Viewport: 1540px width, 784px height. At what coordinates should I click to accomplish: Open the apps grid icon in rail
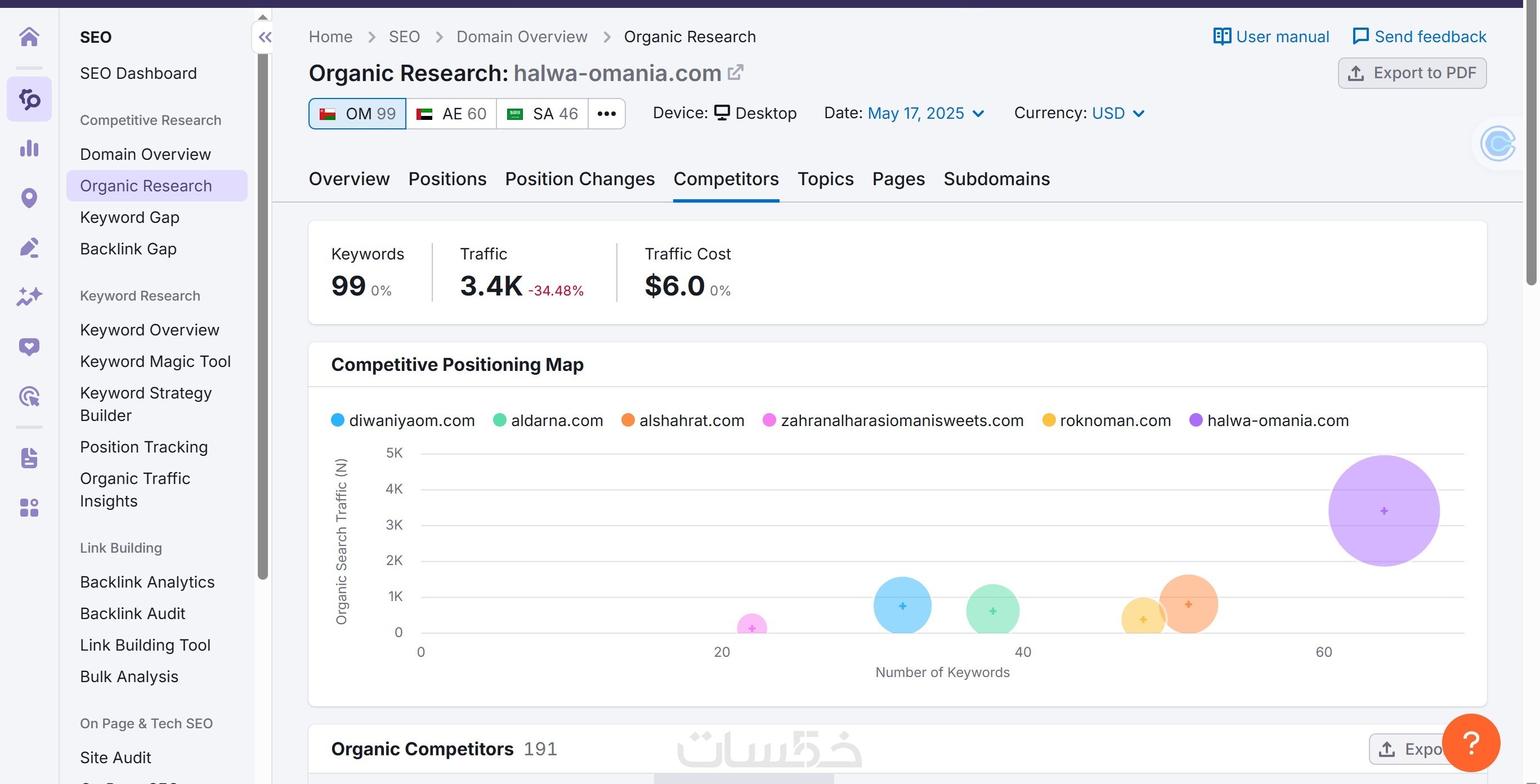[29, 508]
